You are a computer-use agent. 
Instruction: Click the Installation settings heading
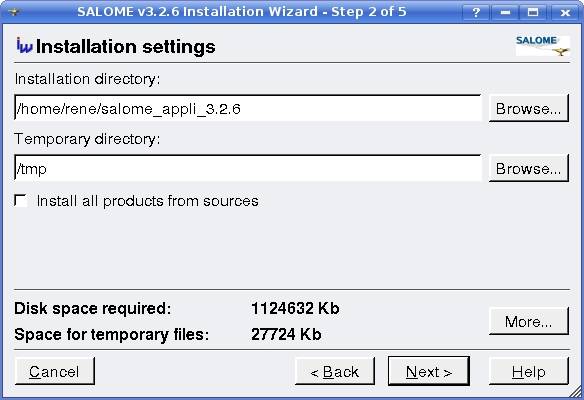[x=126, y=47]
